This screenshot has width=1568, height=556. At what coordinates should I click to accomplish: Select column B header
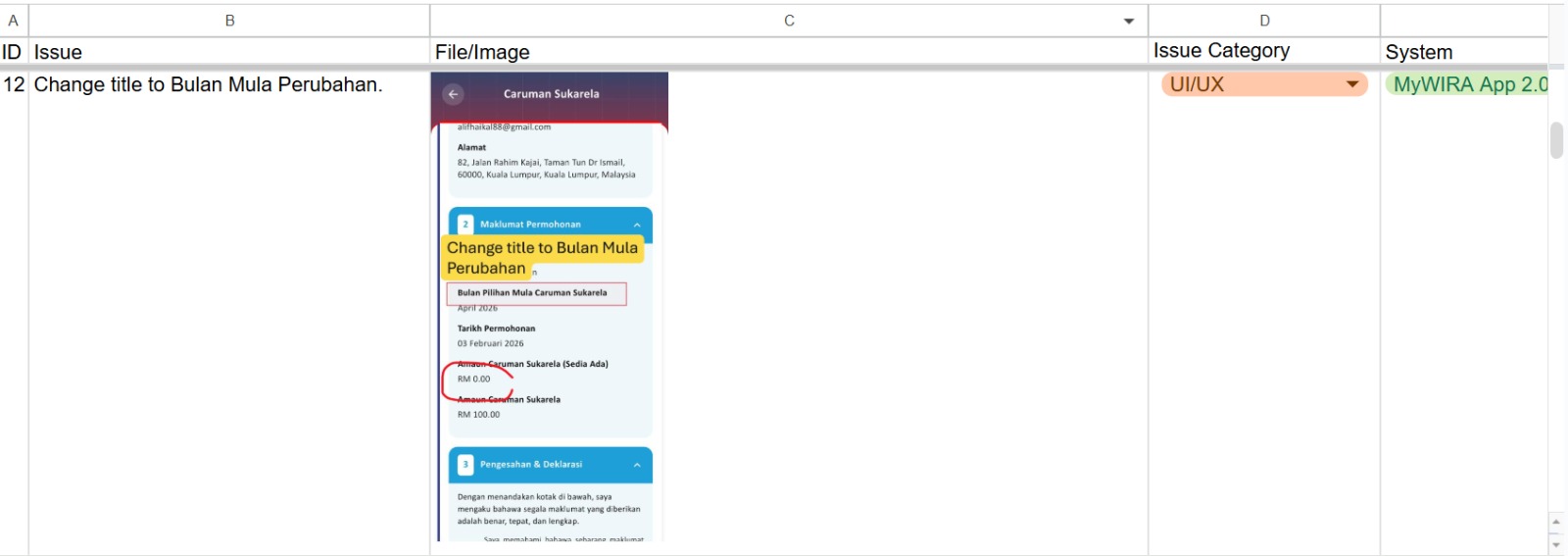coord(229,21)
